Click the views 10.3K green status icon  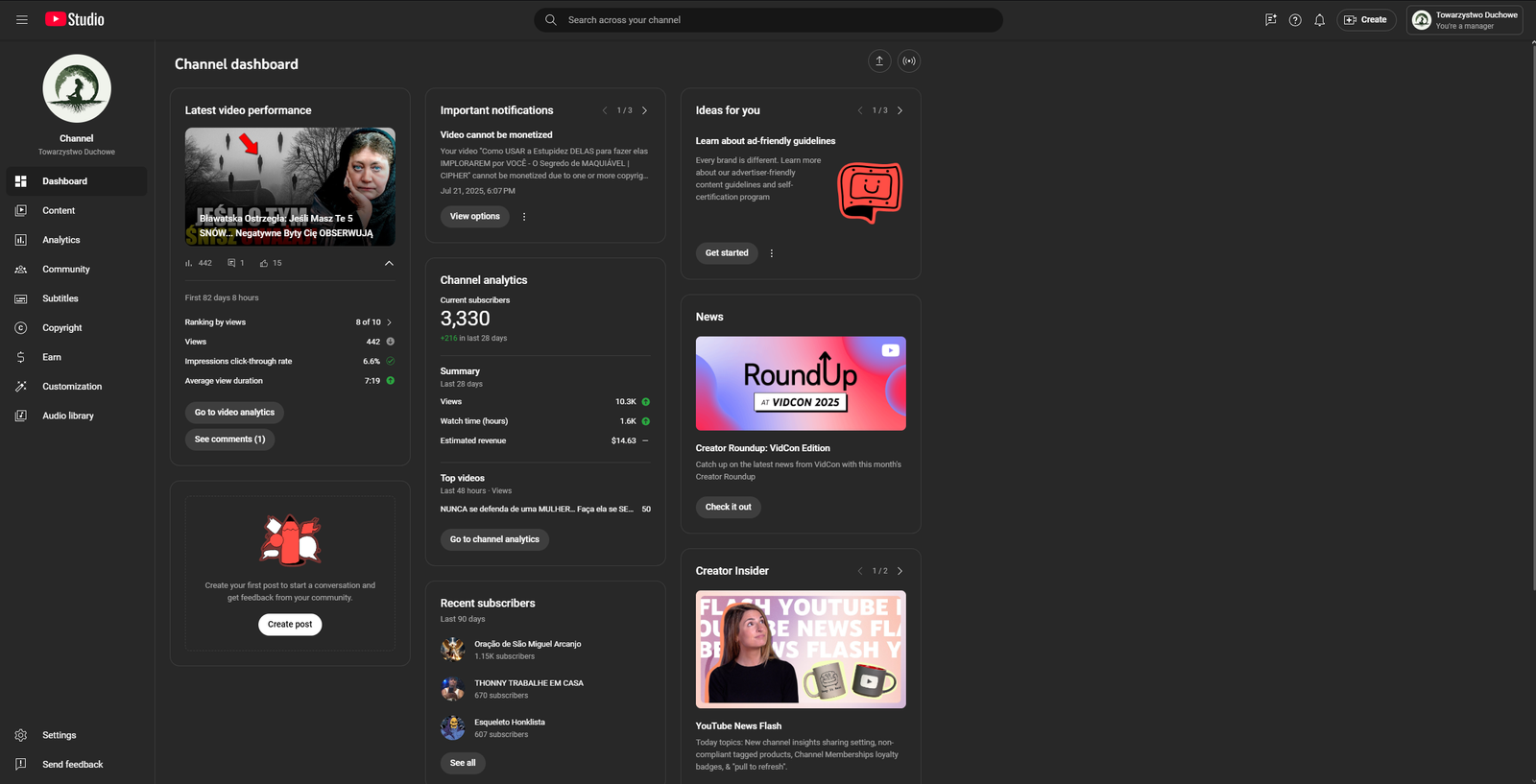click(x=646, y=402)
